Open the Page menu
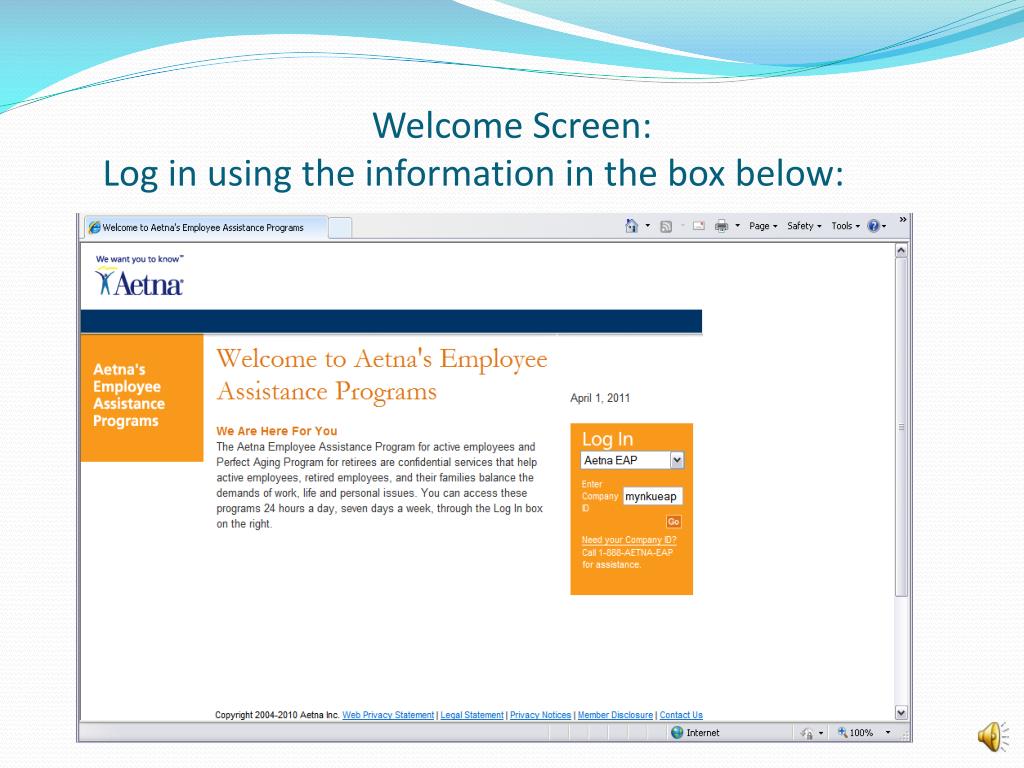The width and height of the screenshot is (1024, 768). click(x=763, y=226)
